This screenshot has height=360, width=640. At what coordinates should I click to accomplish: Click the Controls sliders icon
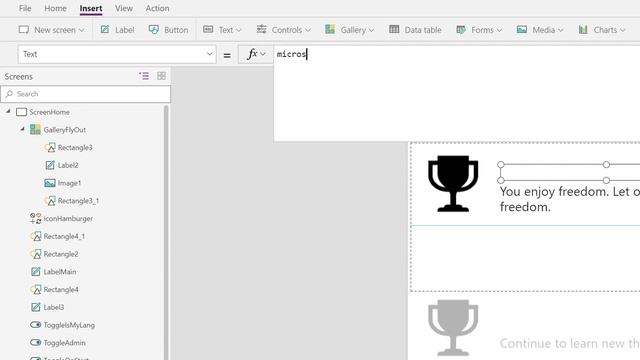tap(261, 29)
